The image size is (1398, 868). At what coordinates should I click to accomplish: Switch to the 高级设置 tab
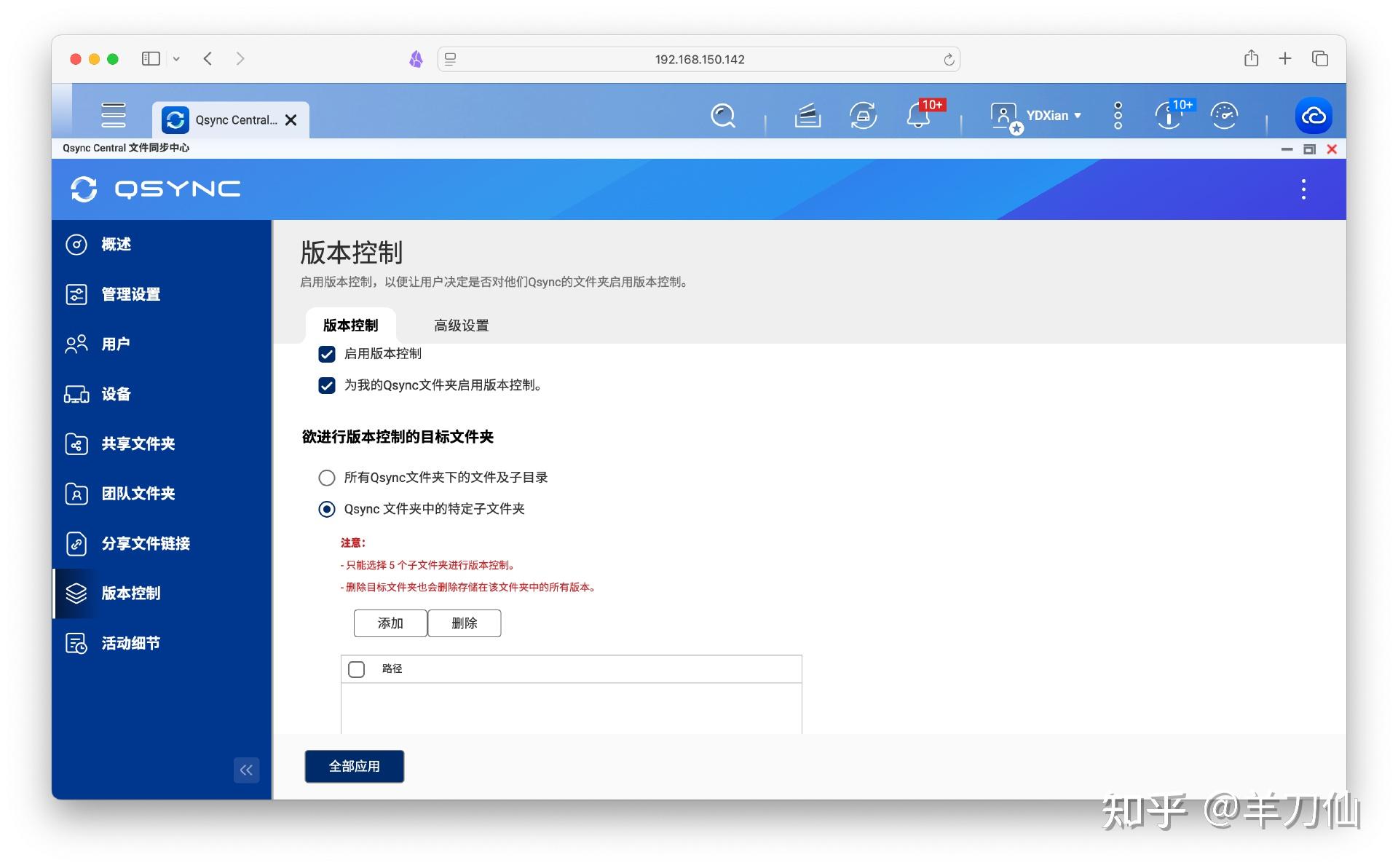461,325
